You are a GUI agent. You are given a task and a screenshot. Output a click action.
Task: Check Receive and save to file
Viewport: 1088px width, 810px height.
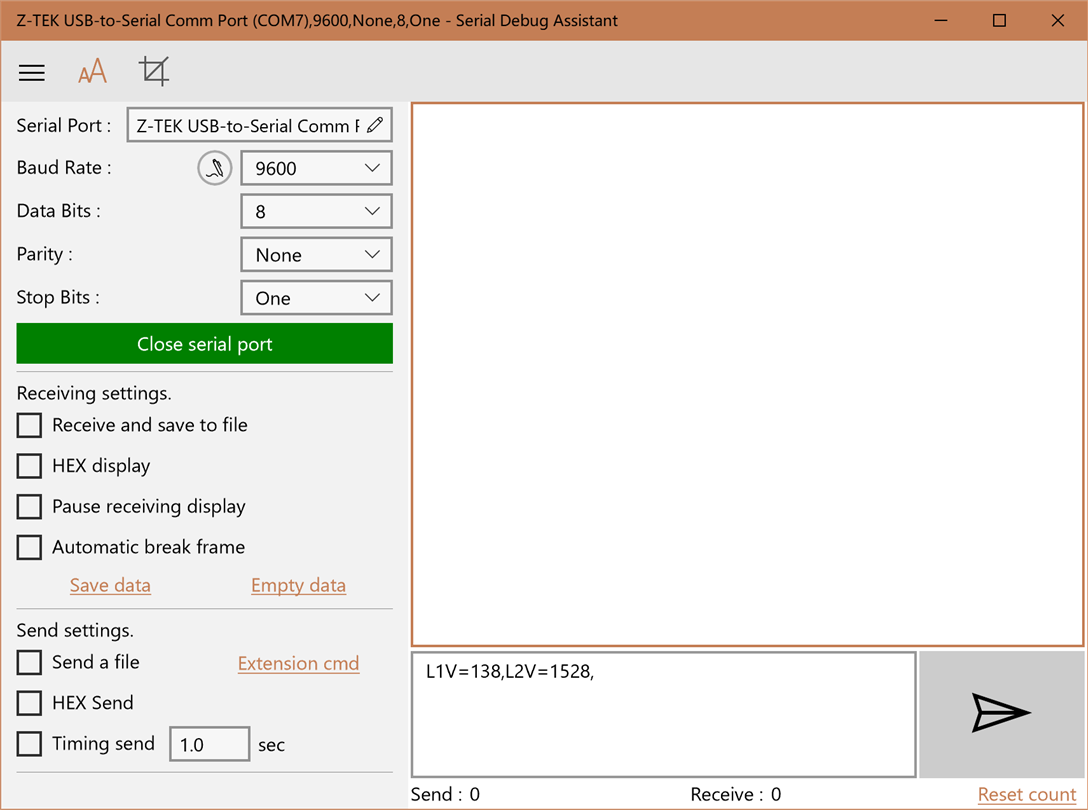29,425
